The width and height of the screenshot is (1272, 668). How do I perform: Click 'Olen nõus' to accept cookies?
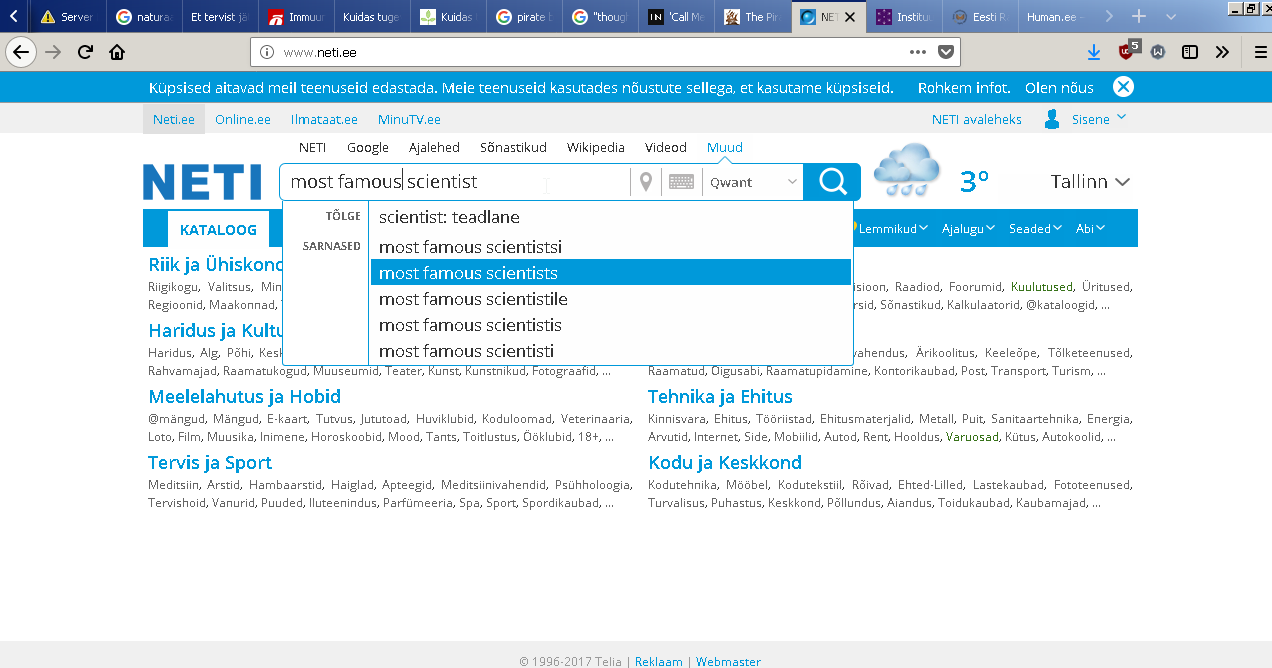[1059, 88]
